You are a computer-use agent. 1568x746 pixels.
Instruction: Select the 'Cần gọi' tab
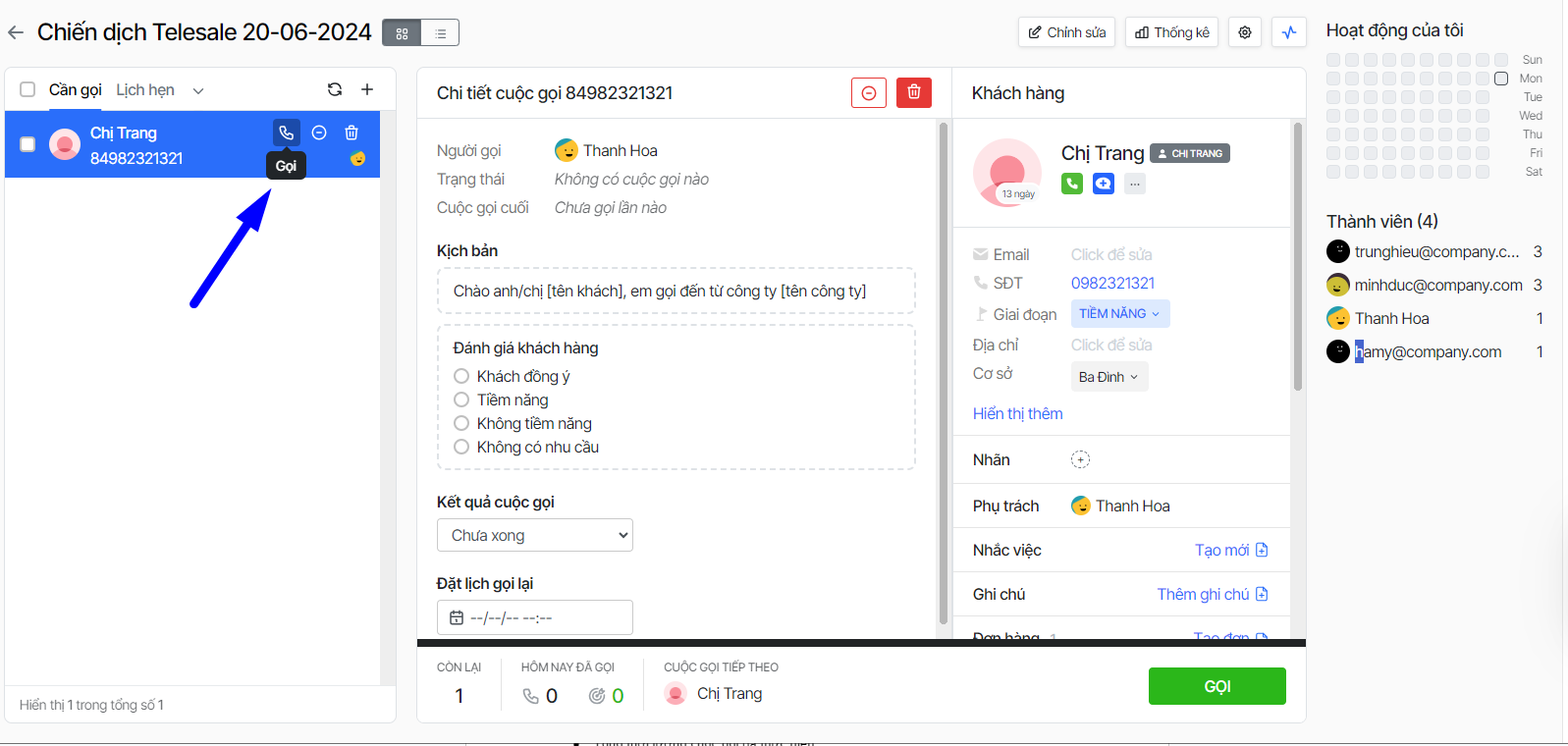[x=76, y=90]
